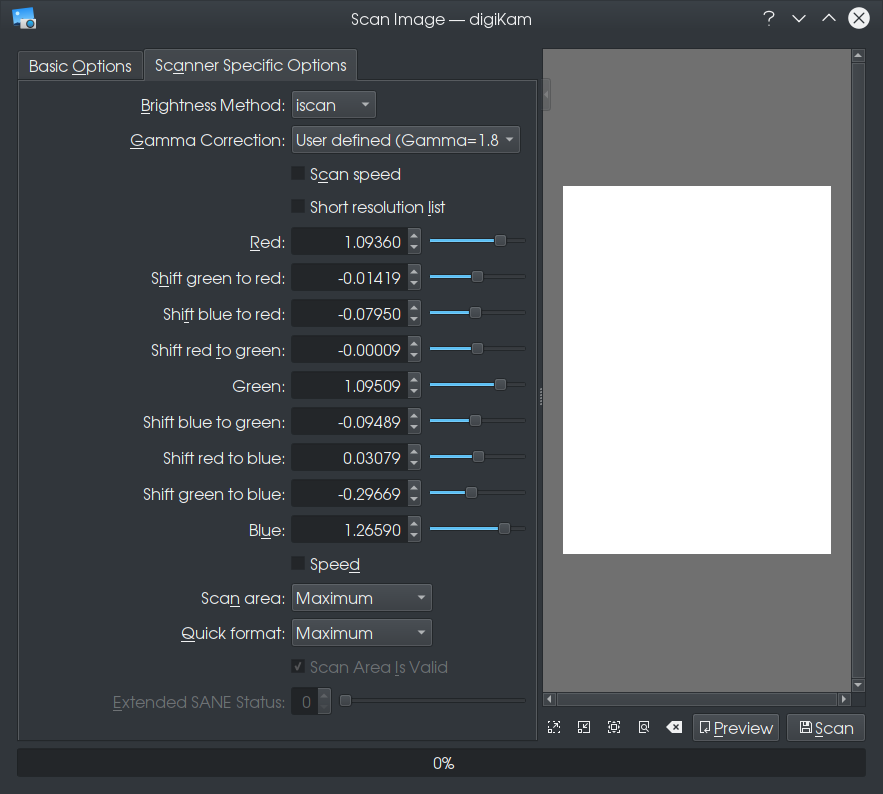Click the digiKam app icon in title bar

point(24,19)
